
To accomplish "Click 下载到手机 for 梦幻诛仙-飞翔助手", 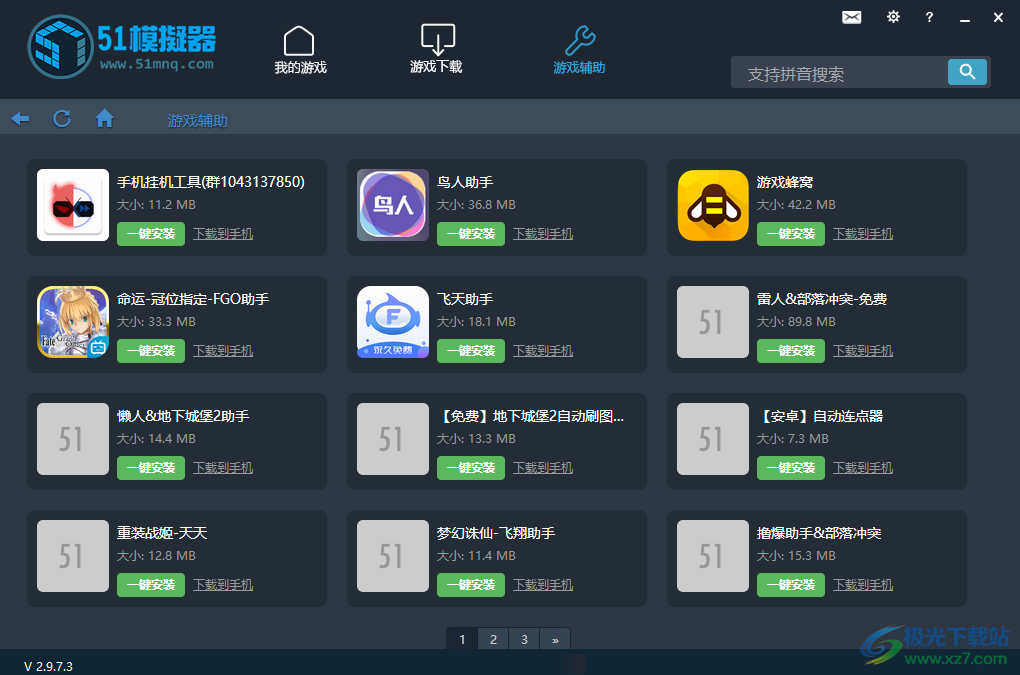I will pos(543,585).
